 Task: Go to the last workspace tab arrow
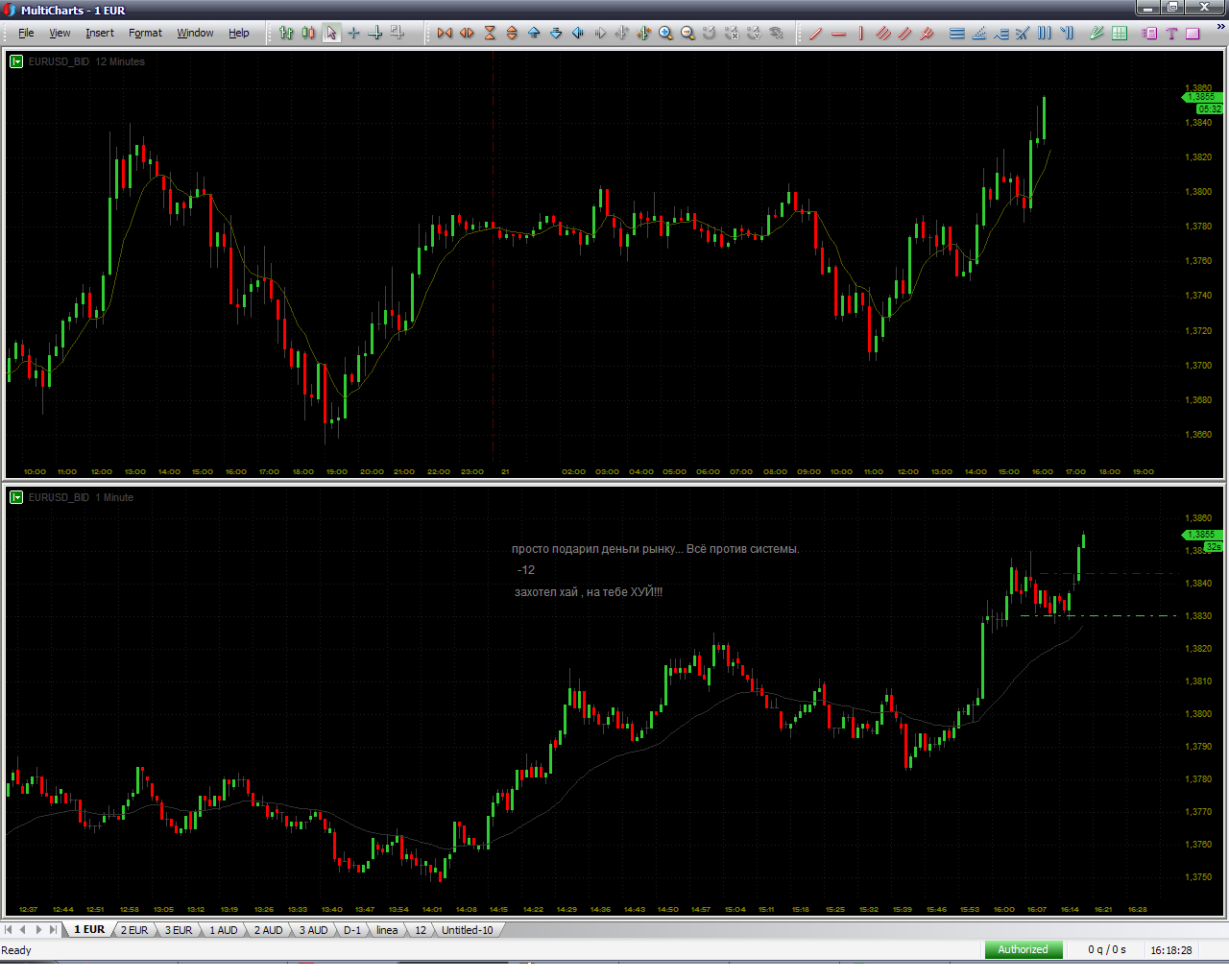pyautogui.click(x=54, y=930)
